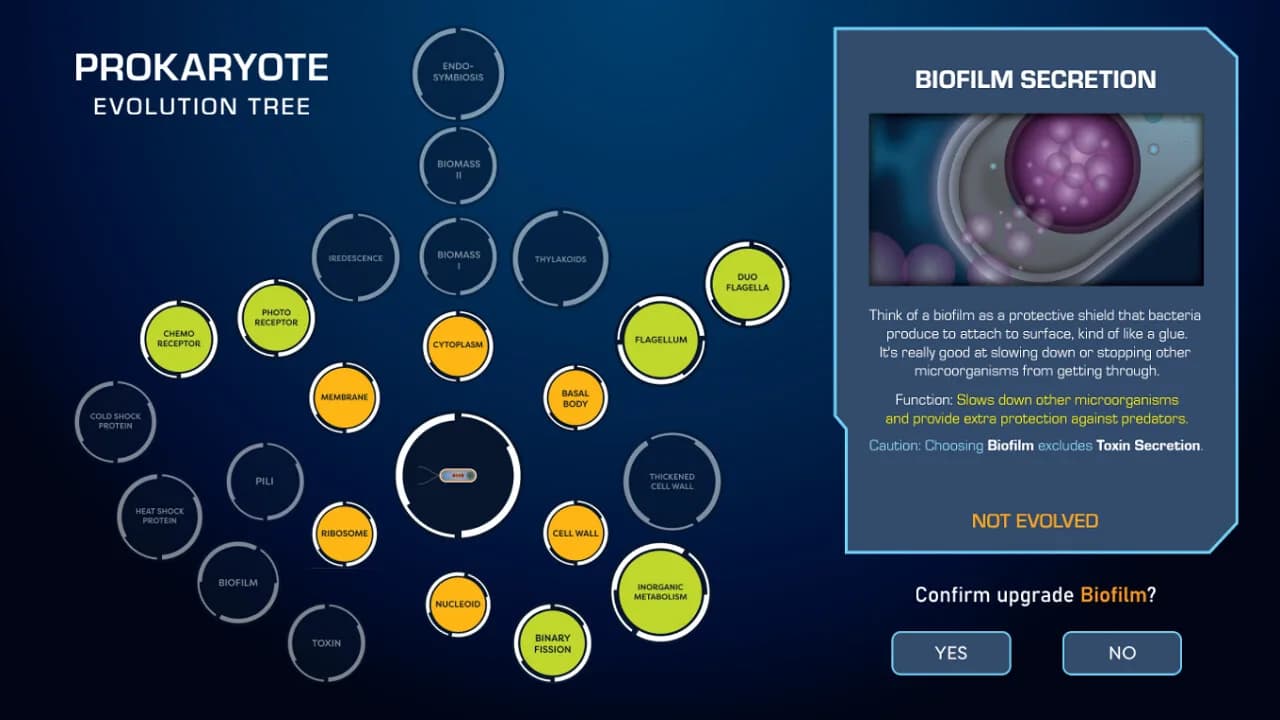Select the Biomass II node

pos(458,169)
